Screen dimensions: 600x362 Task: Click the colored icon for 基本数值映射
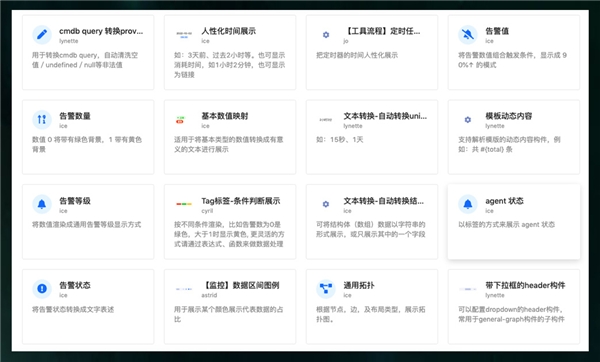click(x=180, y=120)
